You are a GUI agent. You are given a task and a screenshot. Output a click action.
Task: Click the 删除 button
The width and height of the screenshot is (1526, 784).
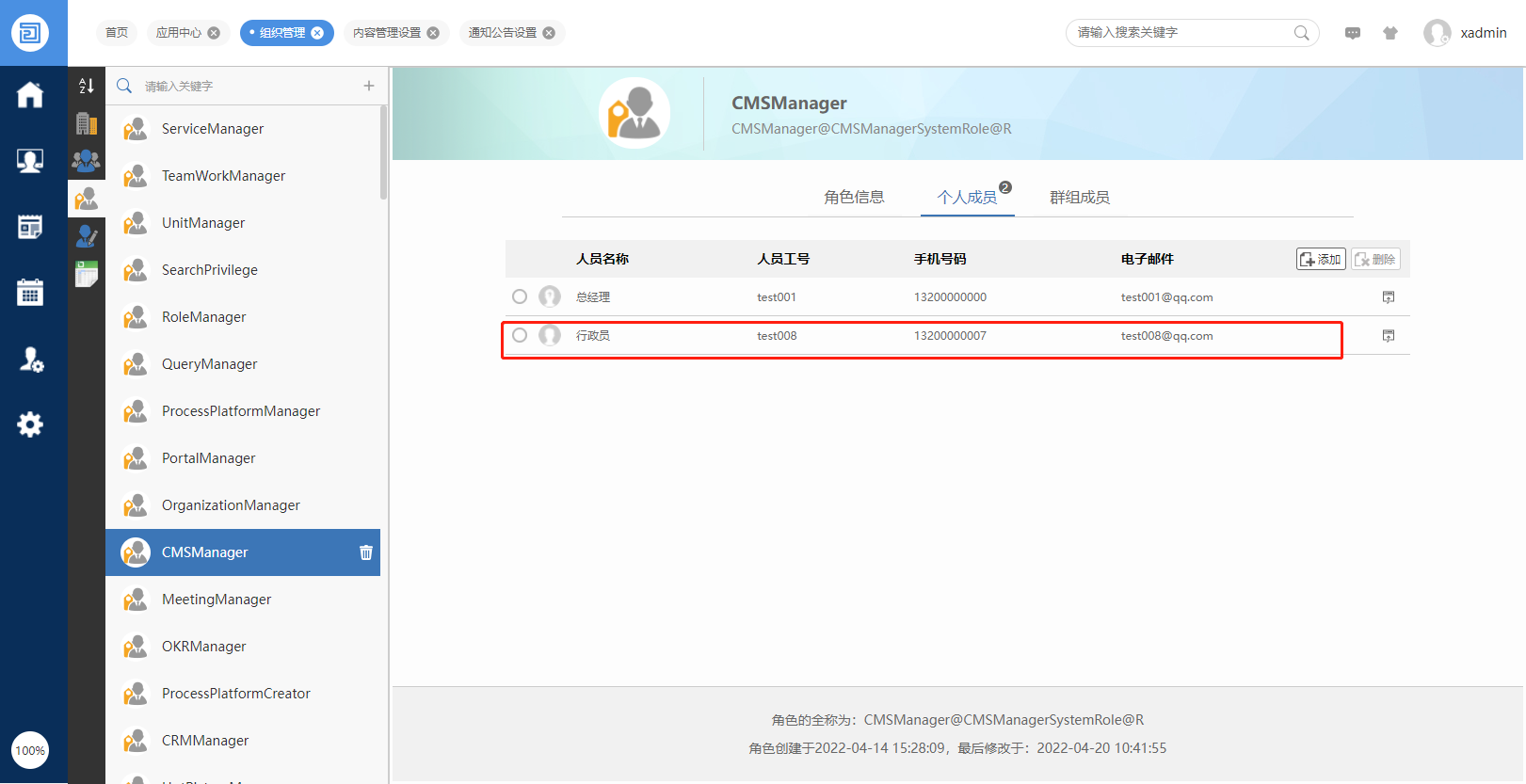click(x=1375, y=260)
